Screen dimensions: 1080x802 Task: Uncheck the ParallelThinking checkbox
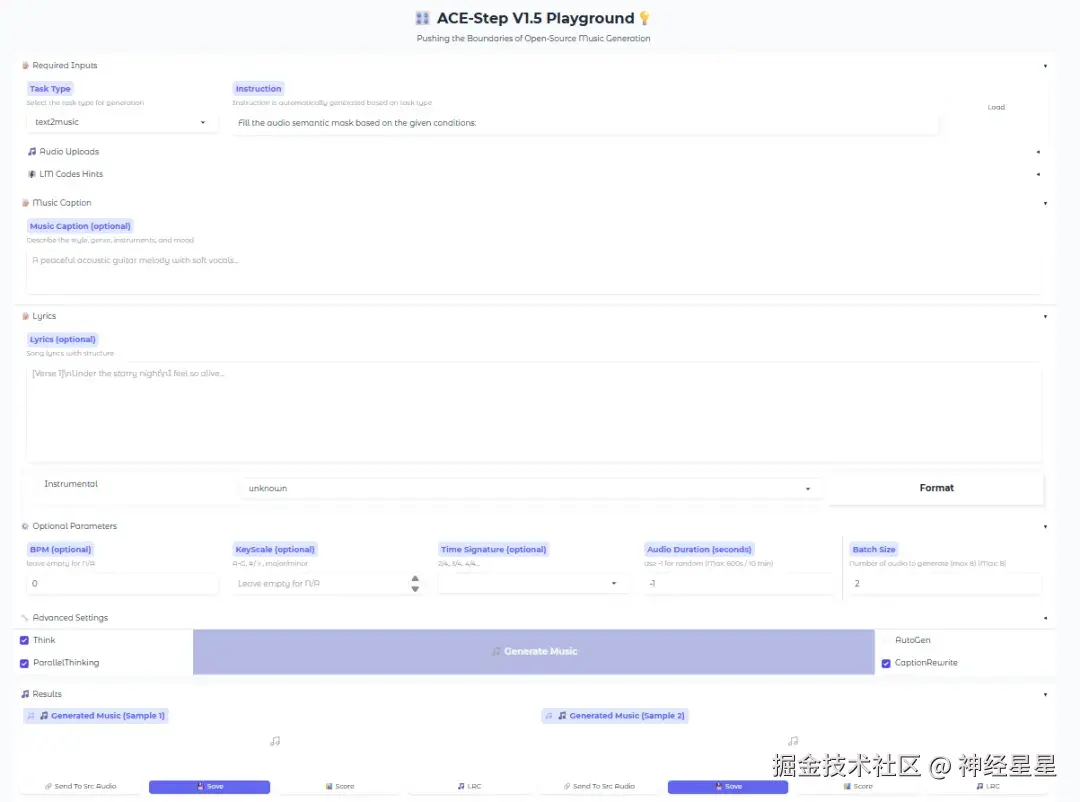coord(24,664)
